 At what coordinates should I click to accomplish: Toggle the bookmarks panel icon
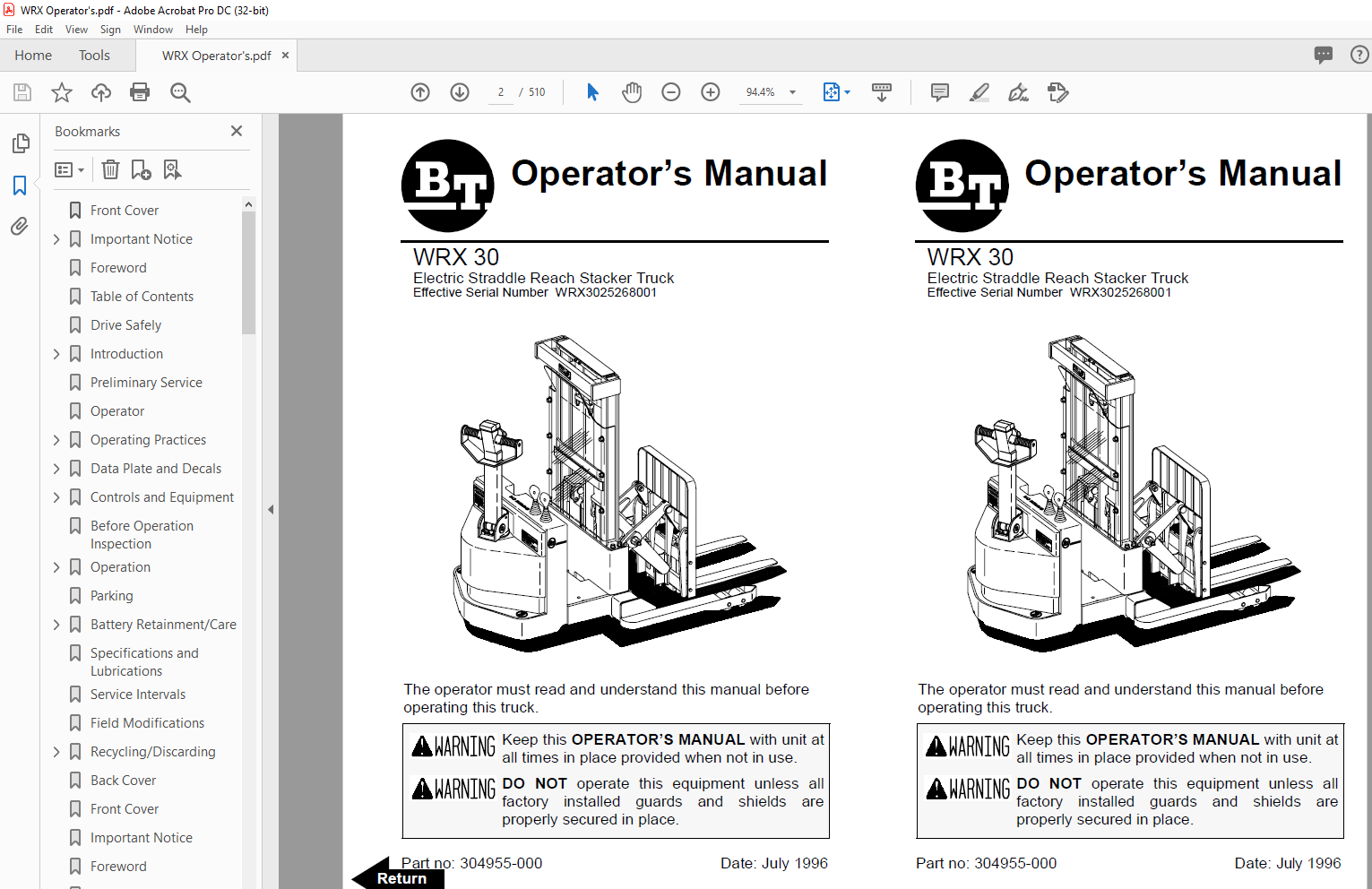20,186
